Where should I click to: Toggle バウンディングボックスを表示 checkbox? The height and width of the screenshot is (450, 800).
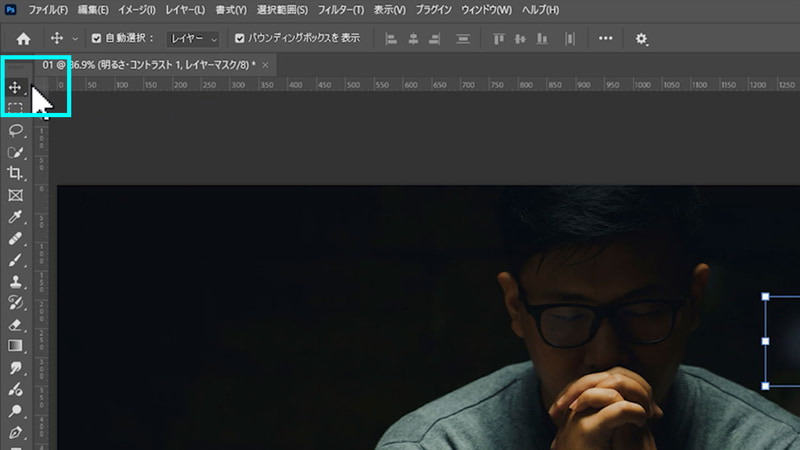click(x=239, y=38)
